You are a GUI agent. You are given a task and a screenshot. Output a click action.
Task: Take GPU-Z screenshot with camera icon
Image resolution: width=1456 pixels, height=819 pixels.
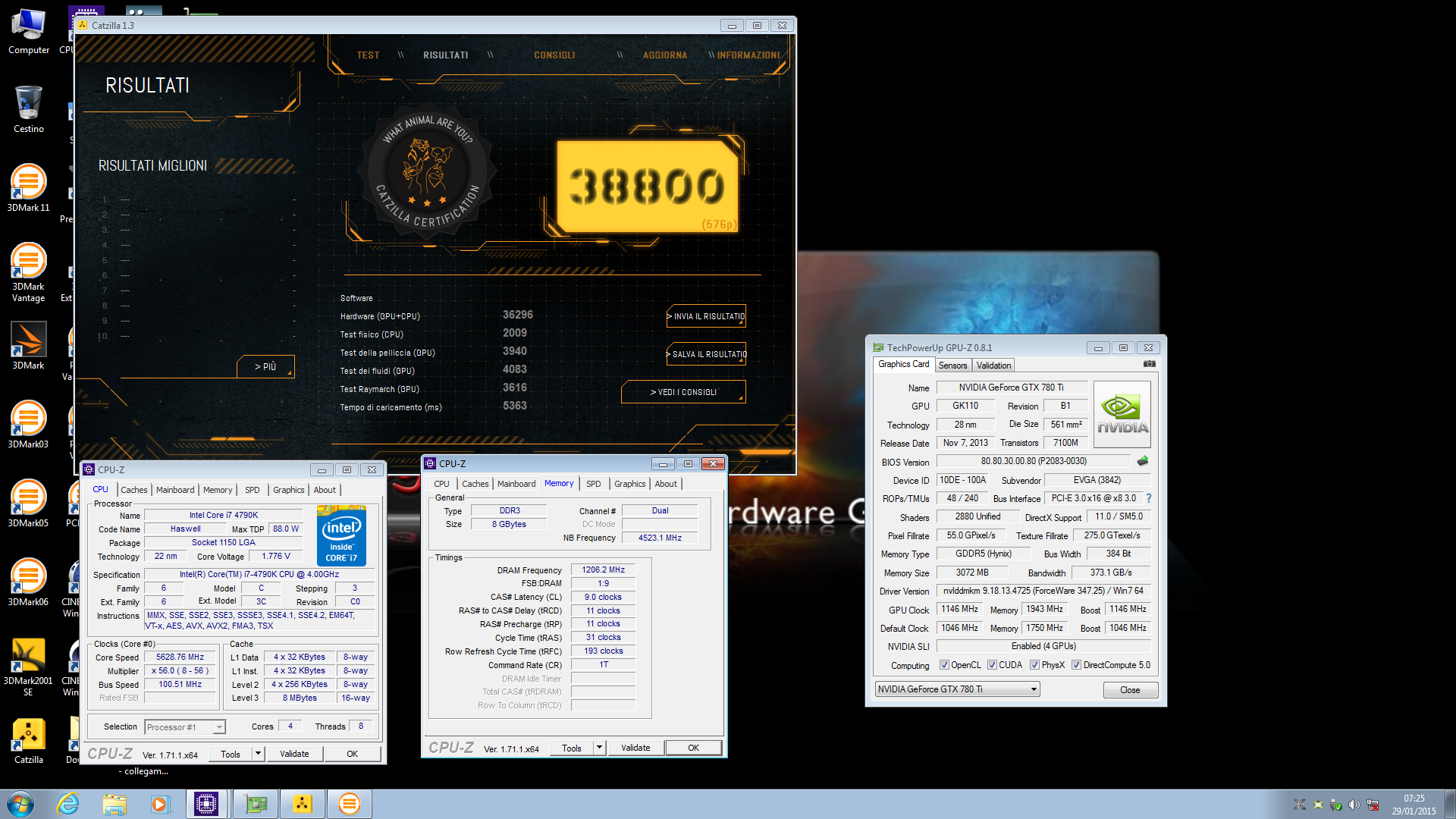click(1150, 365)
